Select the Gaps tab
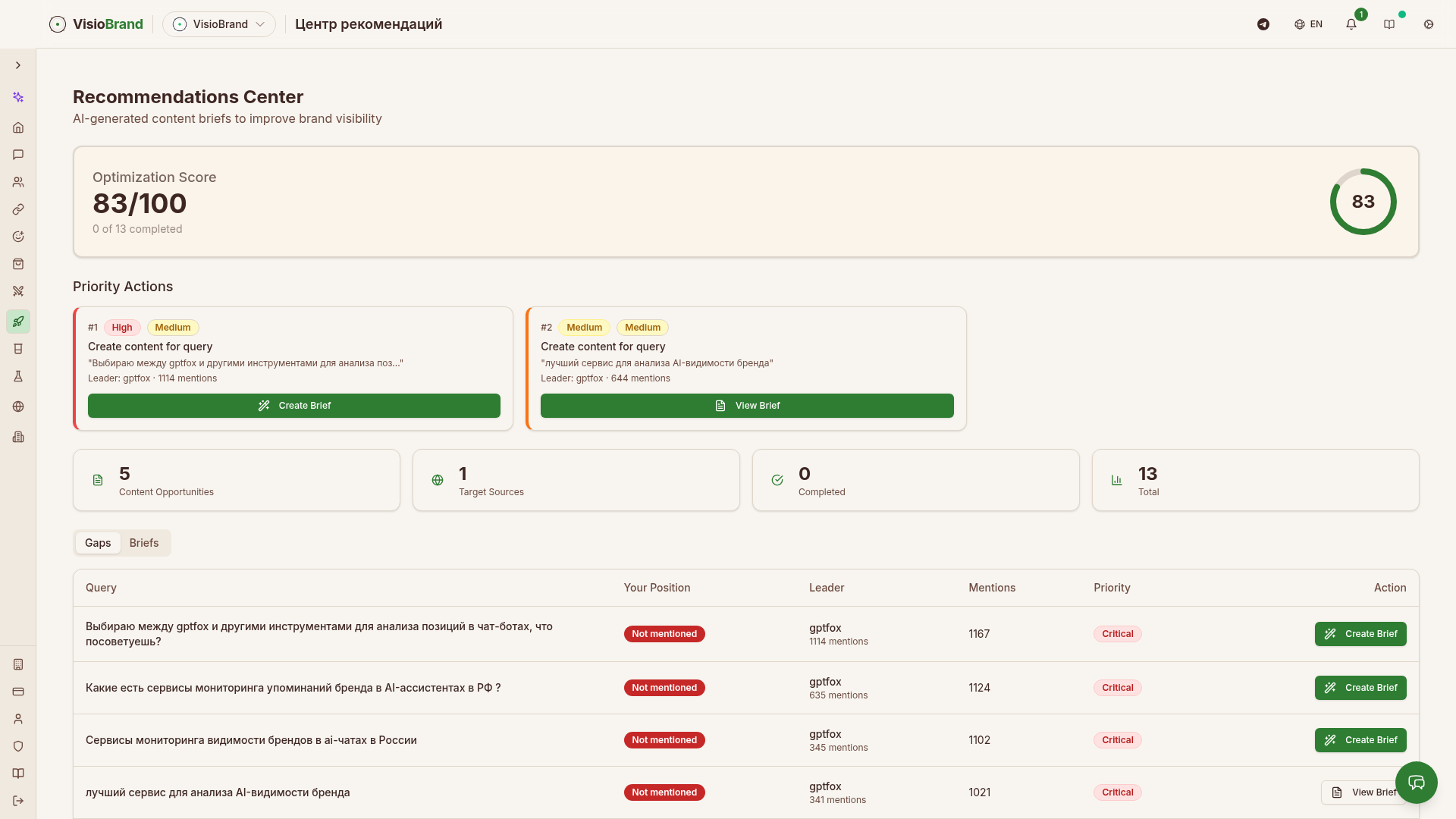 tap(98, 543)
